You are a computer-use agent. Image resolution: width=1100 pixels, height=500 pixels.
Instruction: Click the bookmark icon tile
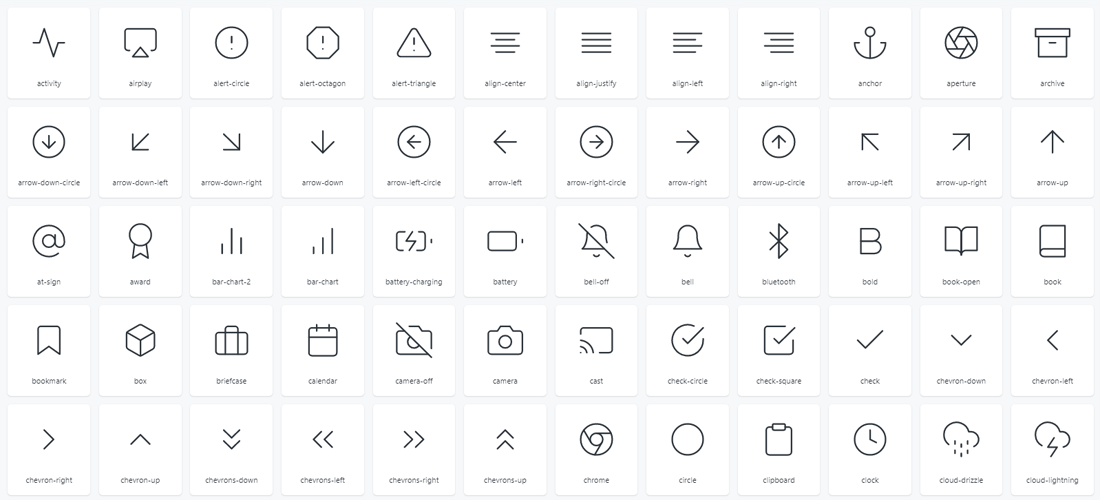[49, 341]
